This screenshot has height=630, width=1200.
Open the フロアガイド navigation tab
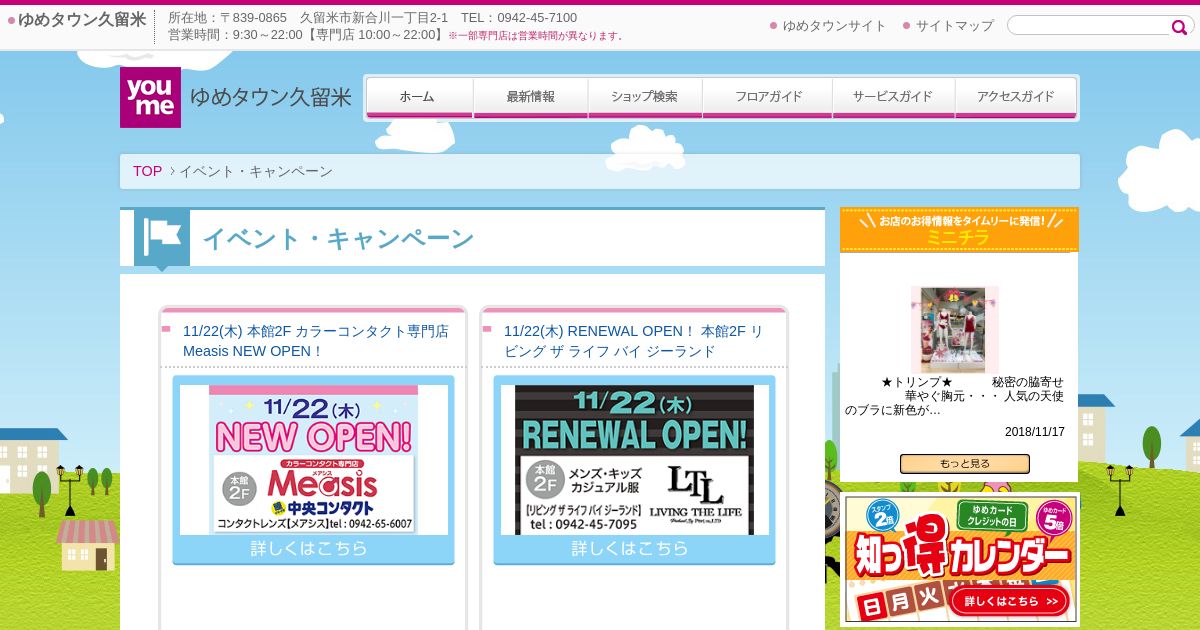pyautogui.click(x=768, y=98)
